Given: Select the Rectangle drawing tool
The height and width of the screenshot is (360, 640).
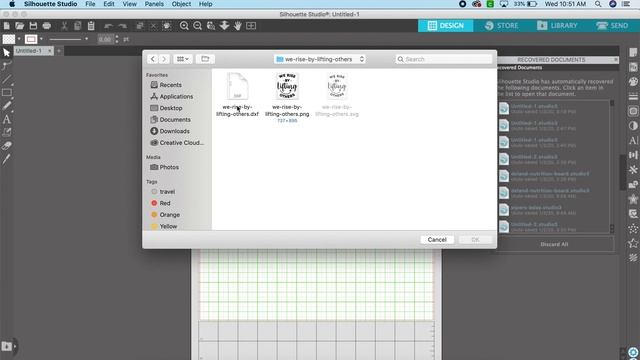Looking at the screenshot, I should [x=7, y=93].
